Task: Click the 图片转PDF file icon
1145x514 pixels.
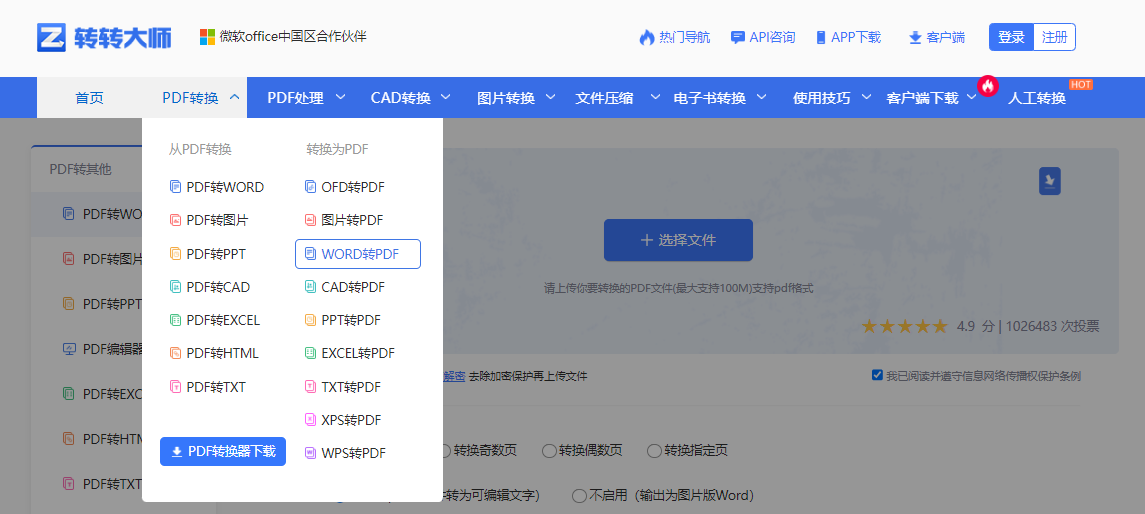Action: coord(310,220)
